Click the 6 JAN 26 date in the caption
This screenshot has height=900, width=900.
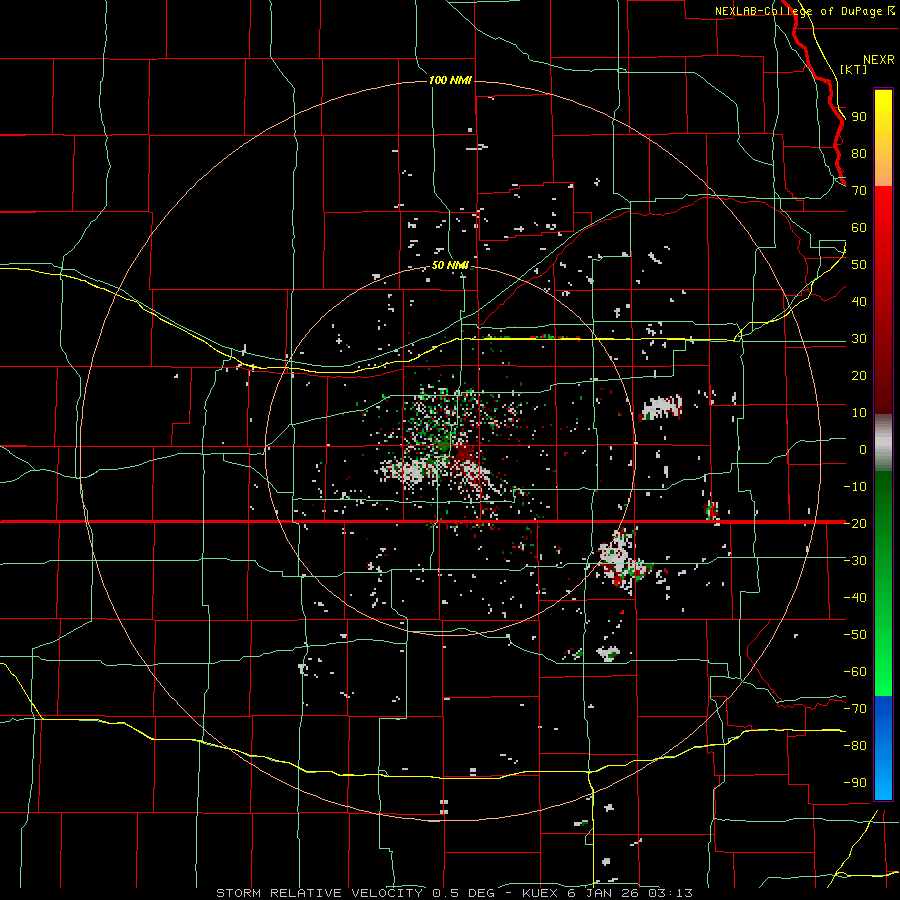(x=603, y=893)
